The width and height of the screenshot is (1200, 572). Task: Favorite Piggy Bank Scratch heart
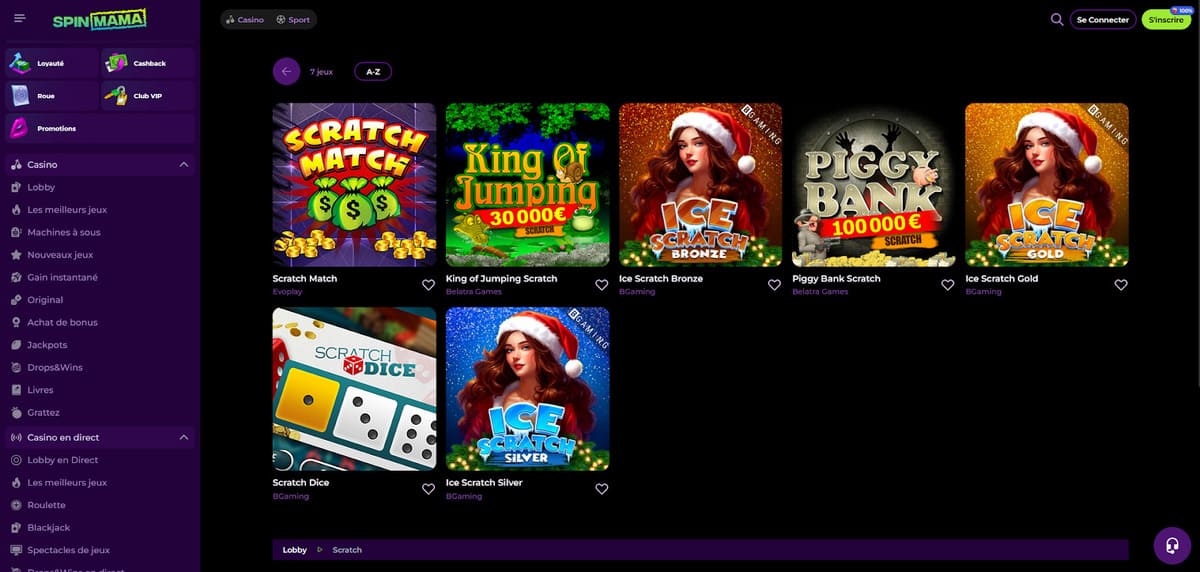pyautogui.click(x=947, y=285)
